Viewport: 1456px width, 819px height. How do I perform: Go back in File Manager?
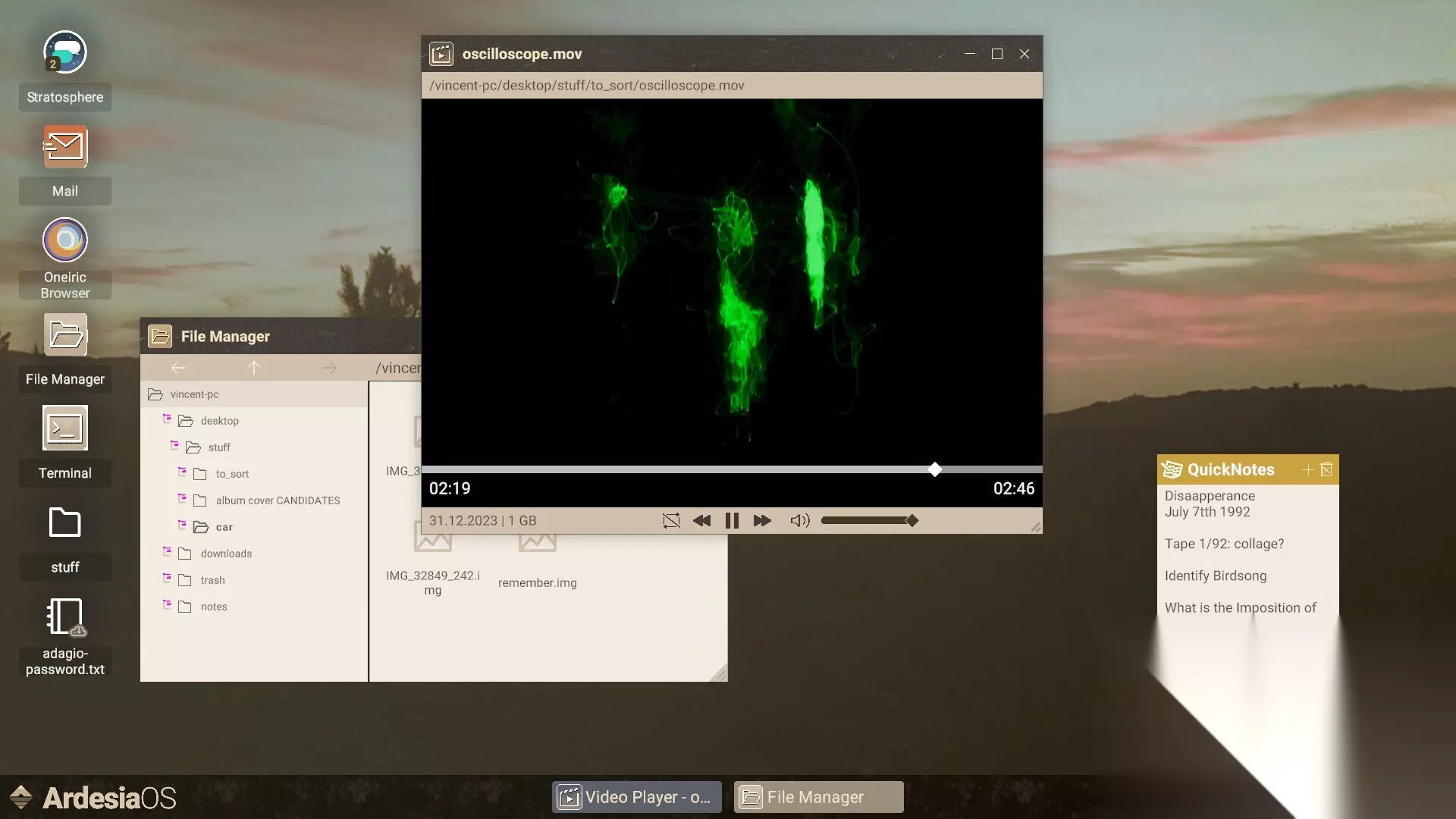(178, 368)
